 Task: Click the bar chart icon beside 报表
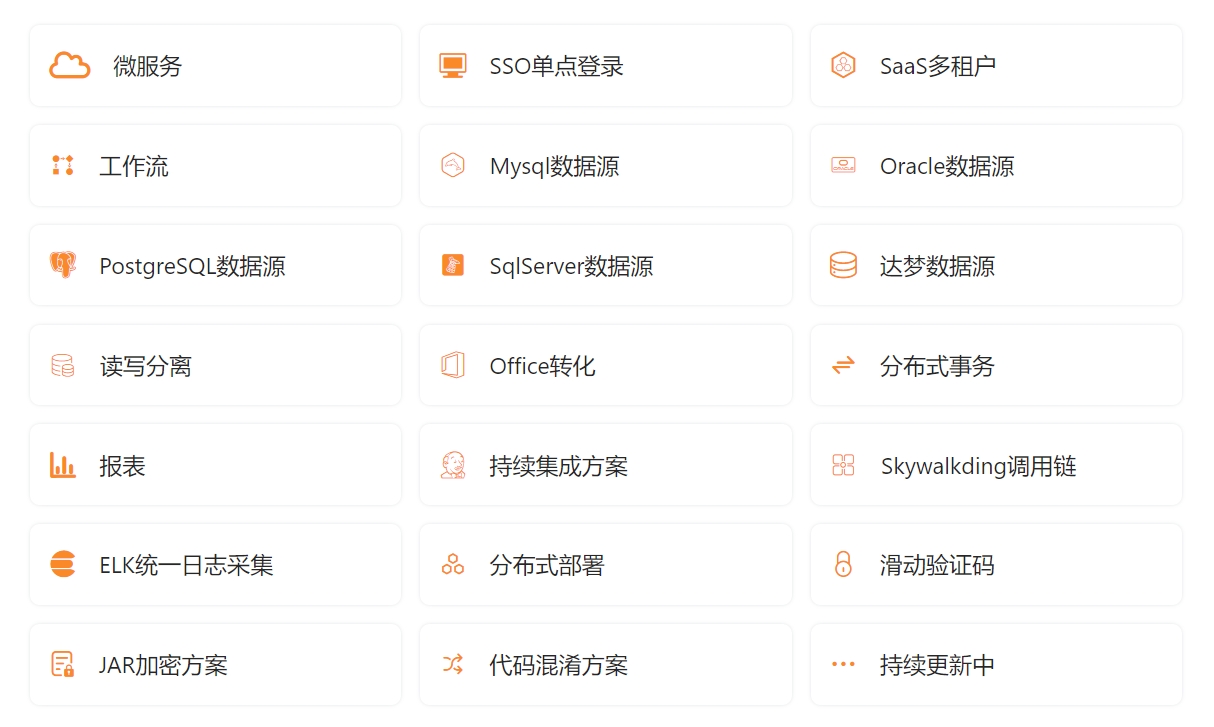(x=63, y=466)
